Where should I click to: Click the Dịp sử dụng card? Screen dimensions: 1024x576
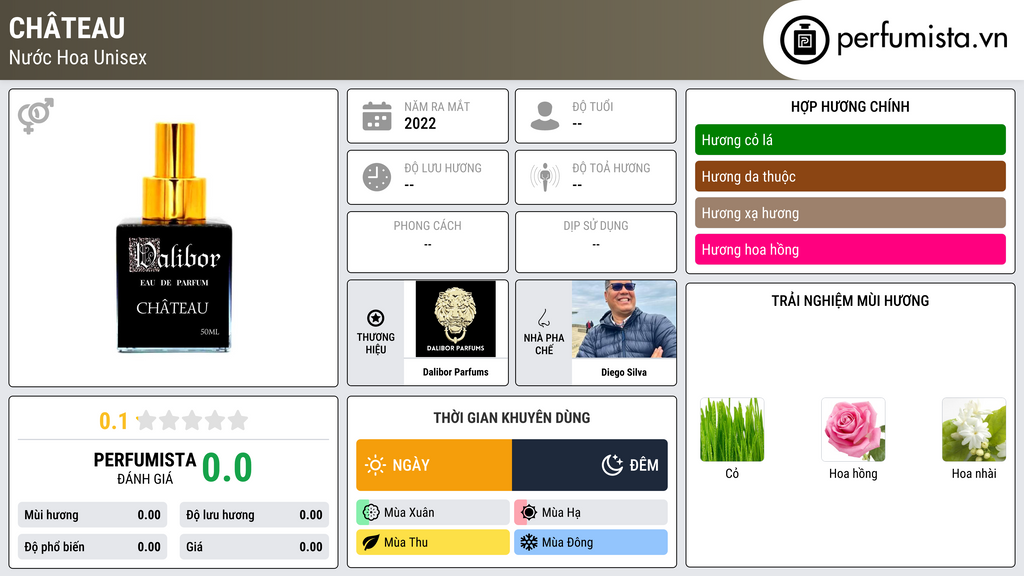point(596,242)
